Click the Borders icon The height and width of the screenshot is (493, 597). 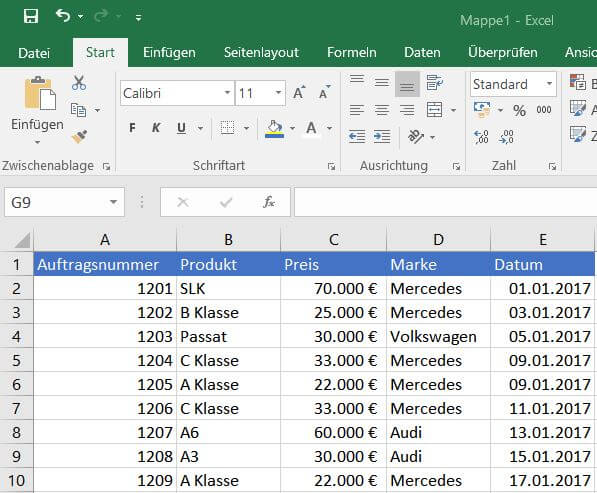[227, 128]
